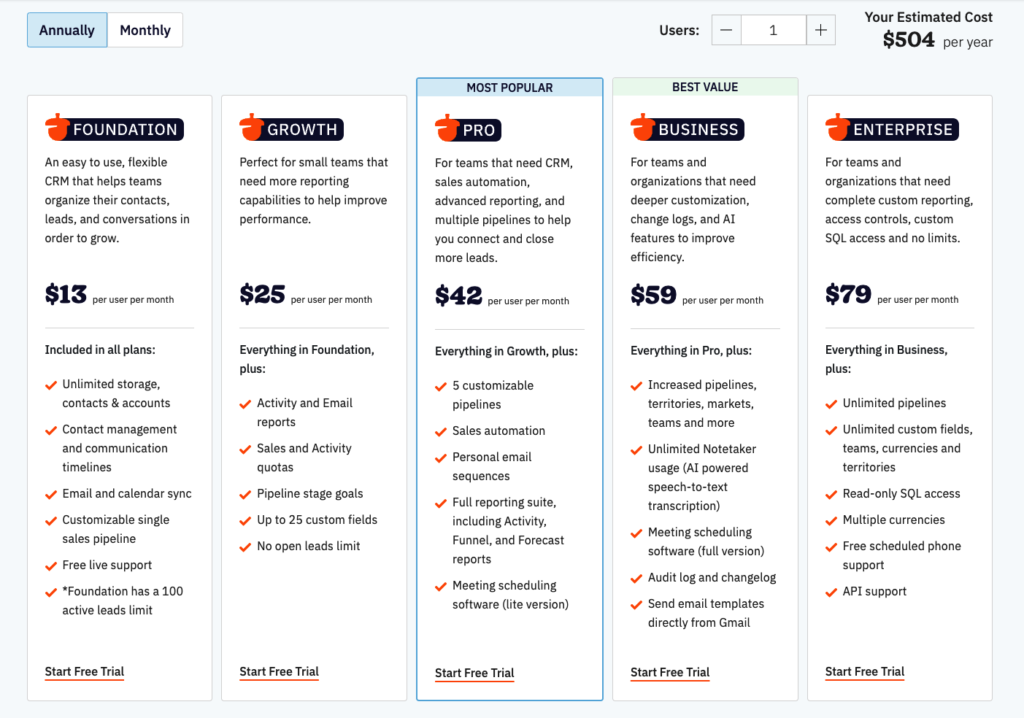Switch billing to Annually

(x=66, y=30)
